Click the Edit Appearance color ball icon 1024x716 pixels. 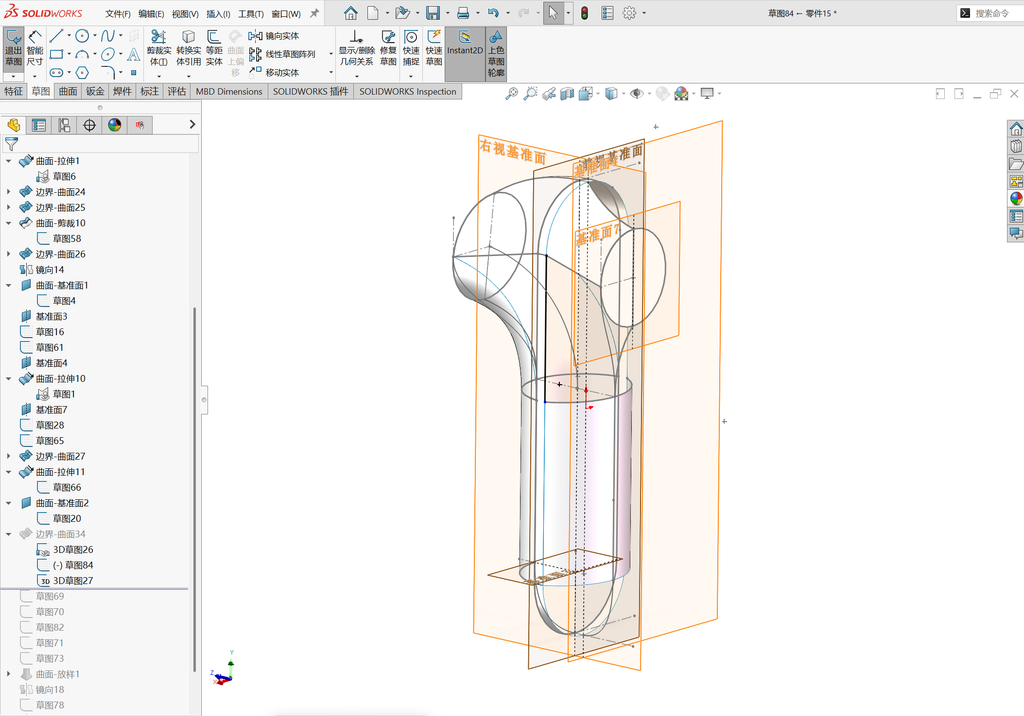pyautogui.click(x=681, y=93)
